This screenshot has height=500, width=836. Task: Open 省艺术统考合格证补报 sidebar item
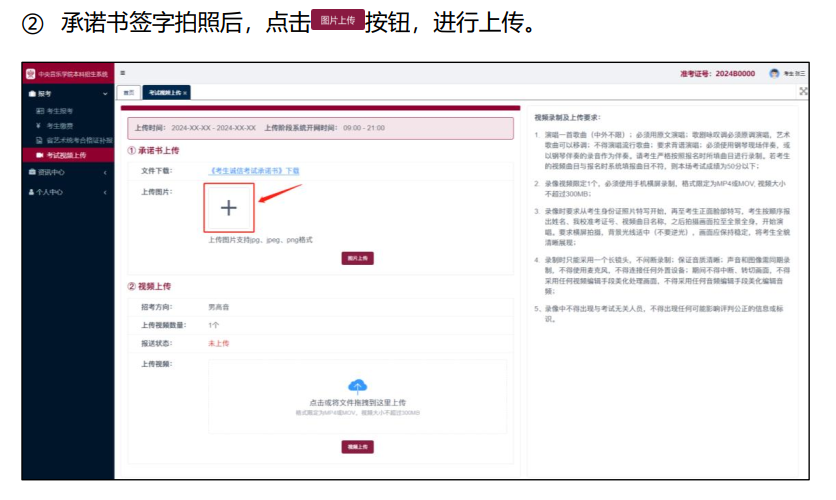point(77,140)
